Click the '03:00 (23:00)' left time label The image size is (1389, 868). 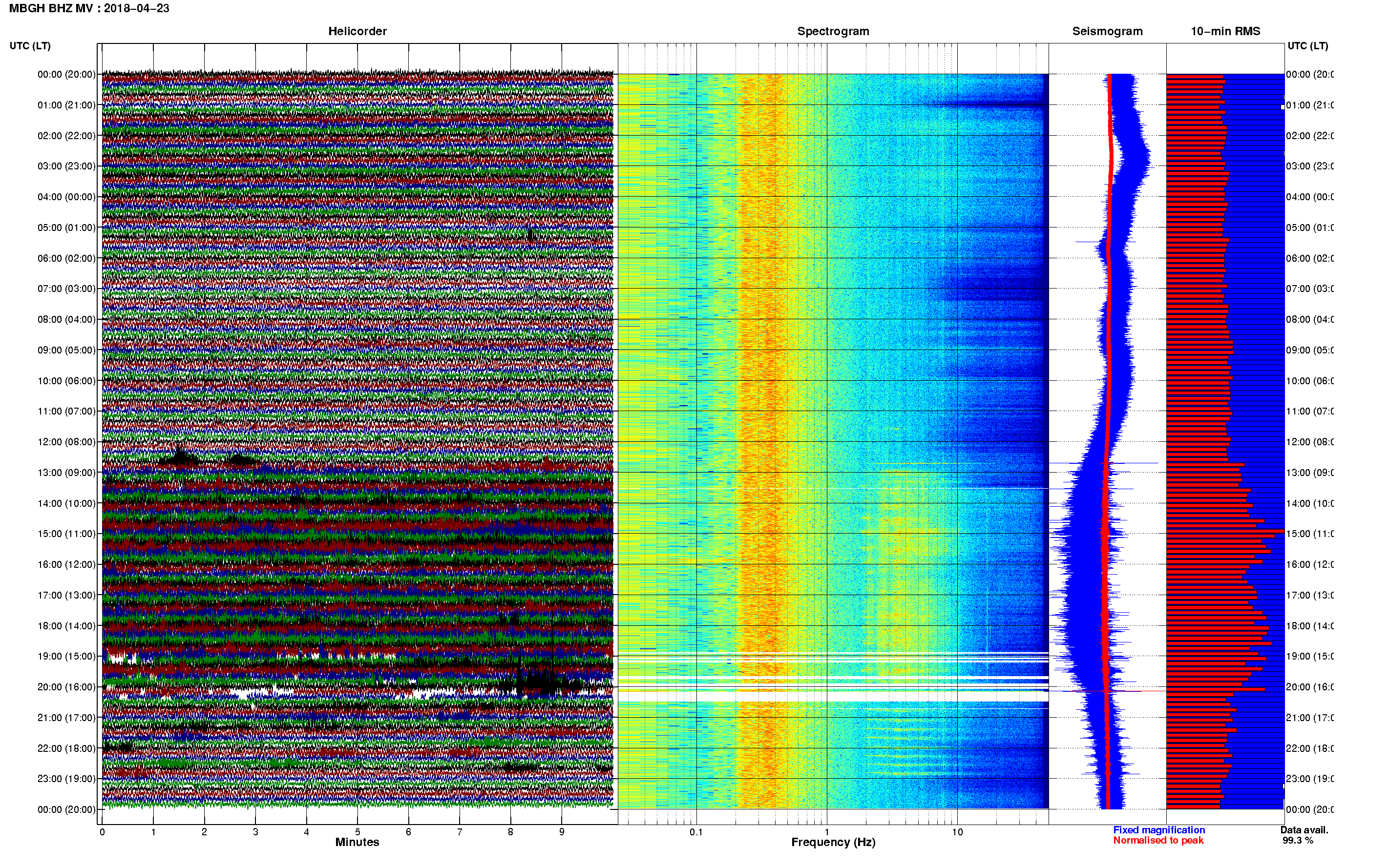(66, 166)
